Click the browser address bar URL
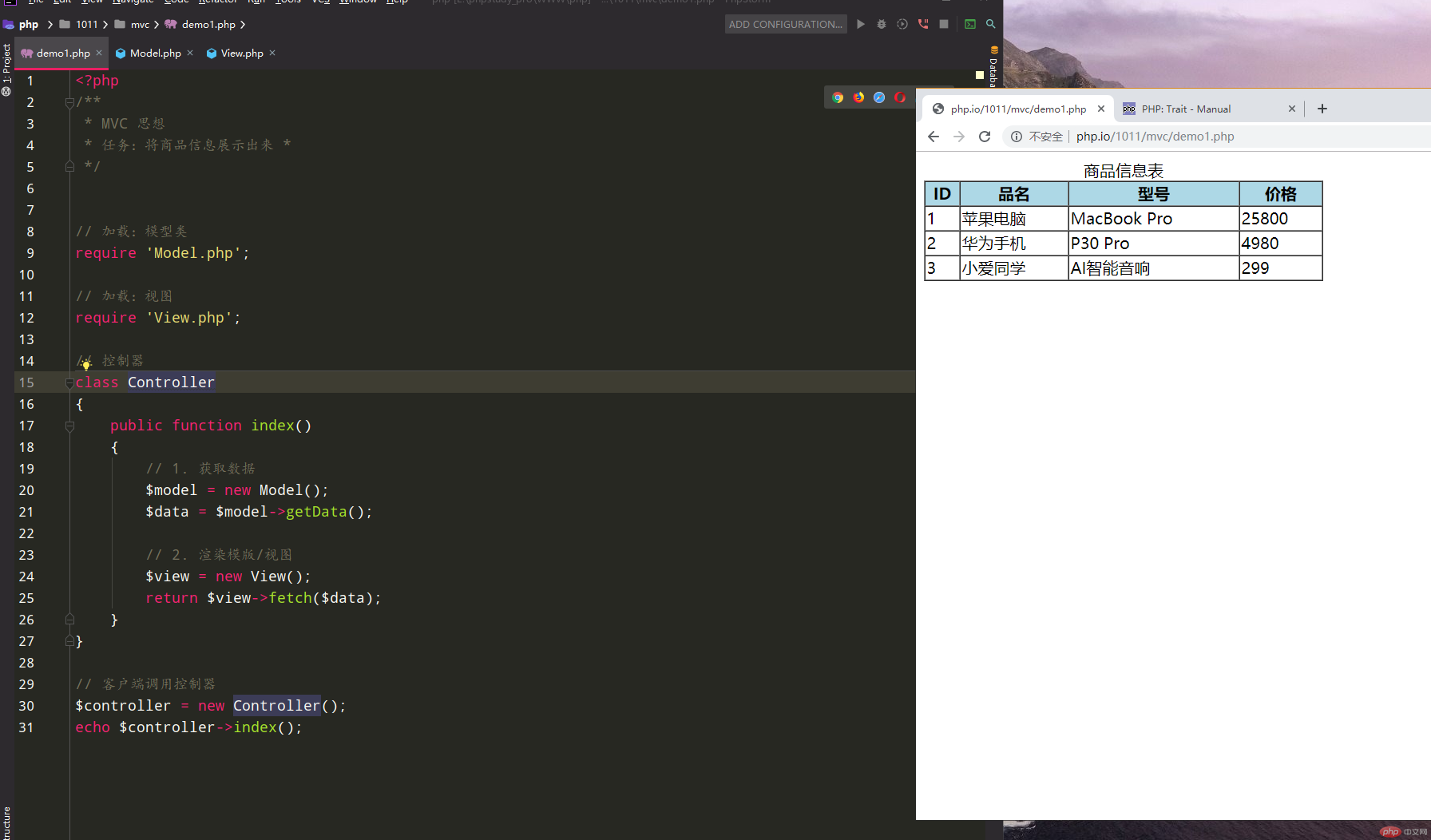 [1155, 137]
